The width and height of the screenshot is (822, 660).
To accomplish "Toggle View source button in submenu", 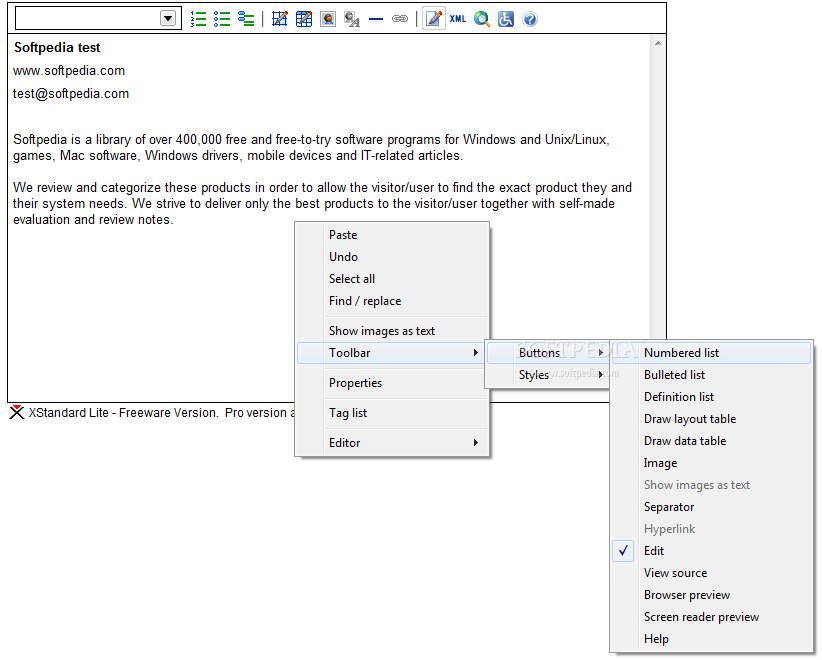I will click(x=711, y=573).
